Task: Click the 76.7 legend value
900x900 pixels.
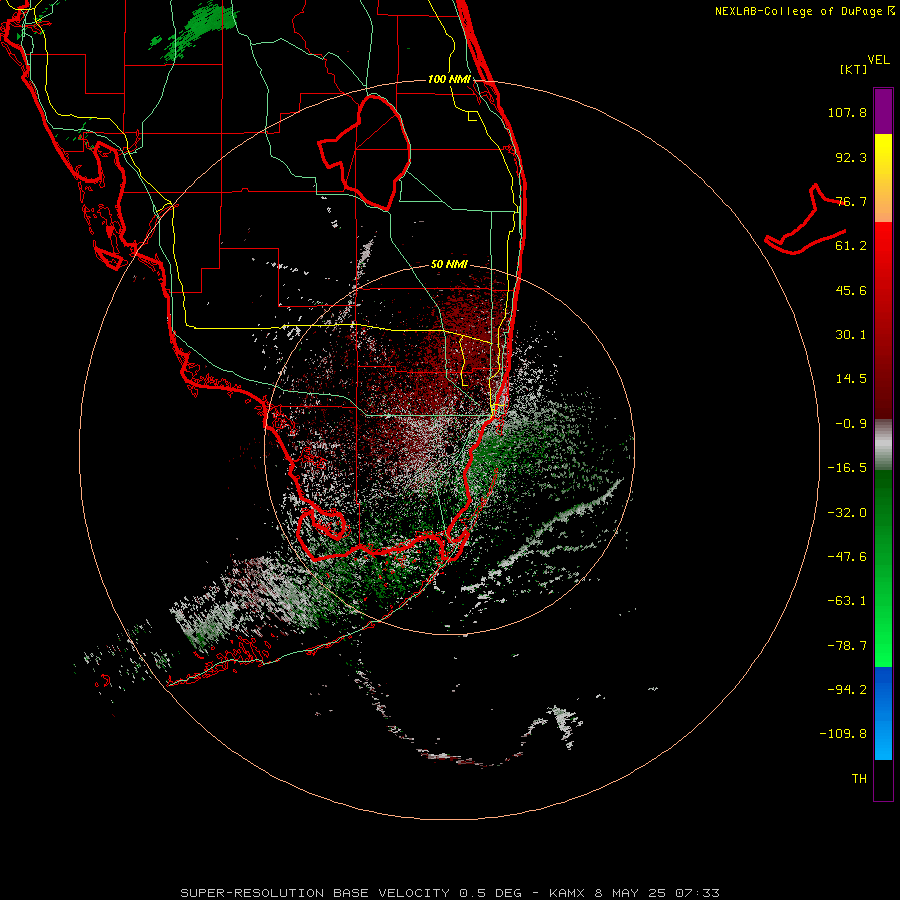Action: pos(851,201)
